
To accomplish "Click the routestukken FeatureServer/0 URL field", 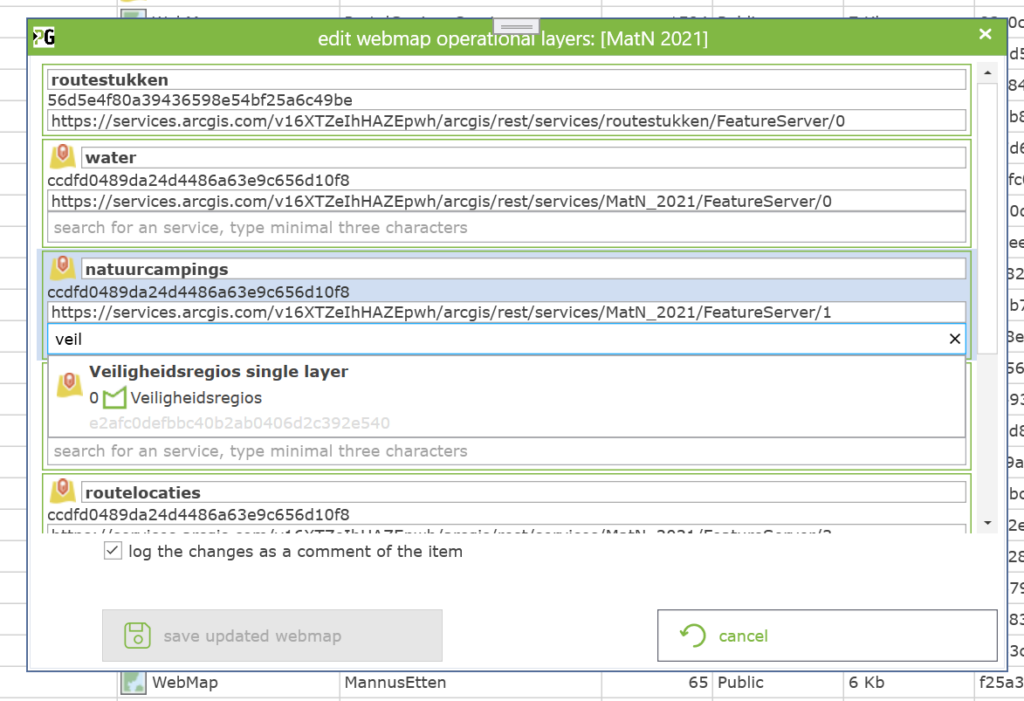I will tap(507, 121).
